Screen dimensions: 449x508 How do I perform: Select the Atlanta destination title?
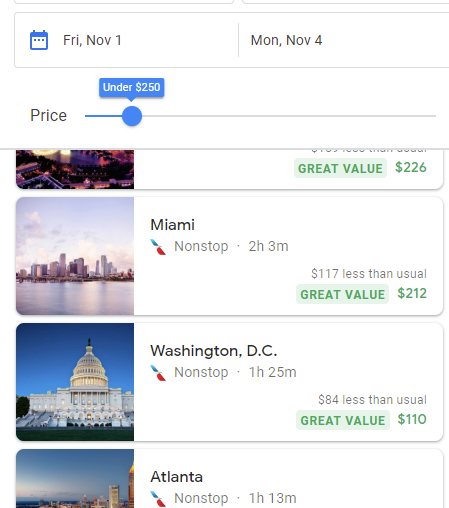(176, 477)
